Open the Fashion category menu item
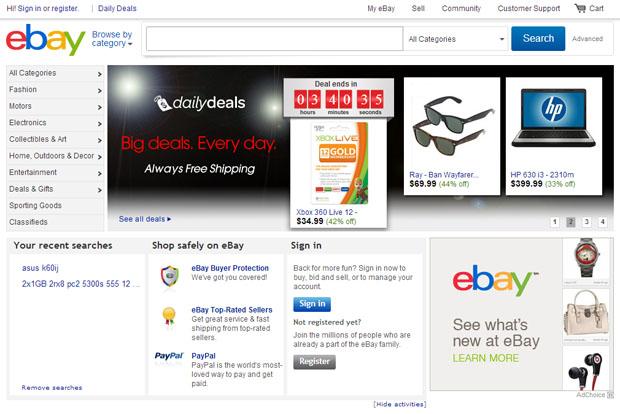 pos(55,90)
